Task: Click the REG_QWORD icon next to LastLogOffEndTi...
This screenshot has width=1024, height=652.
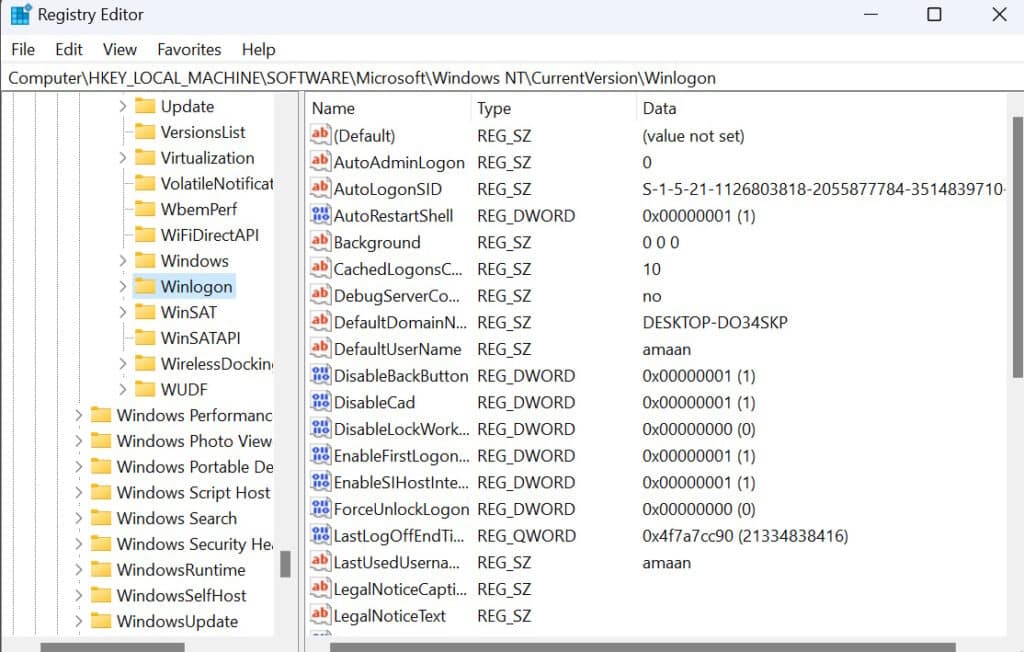Action: [320, 536]
